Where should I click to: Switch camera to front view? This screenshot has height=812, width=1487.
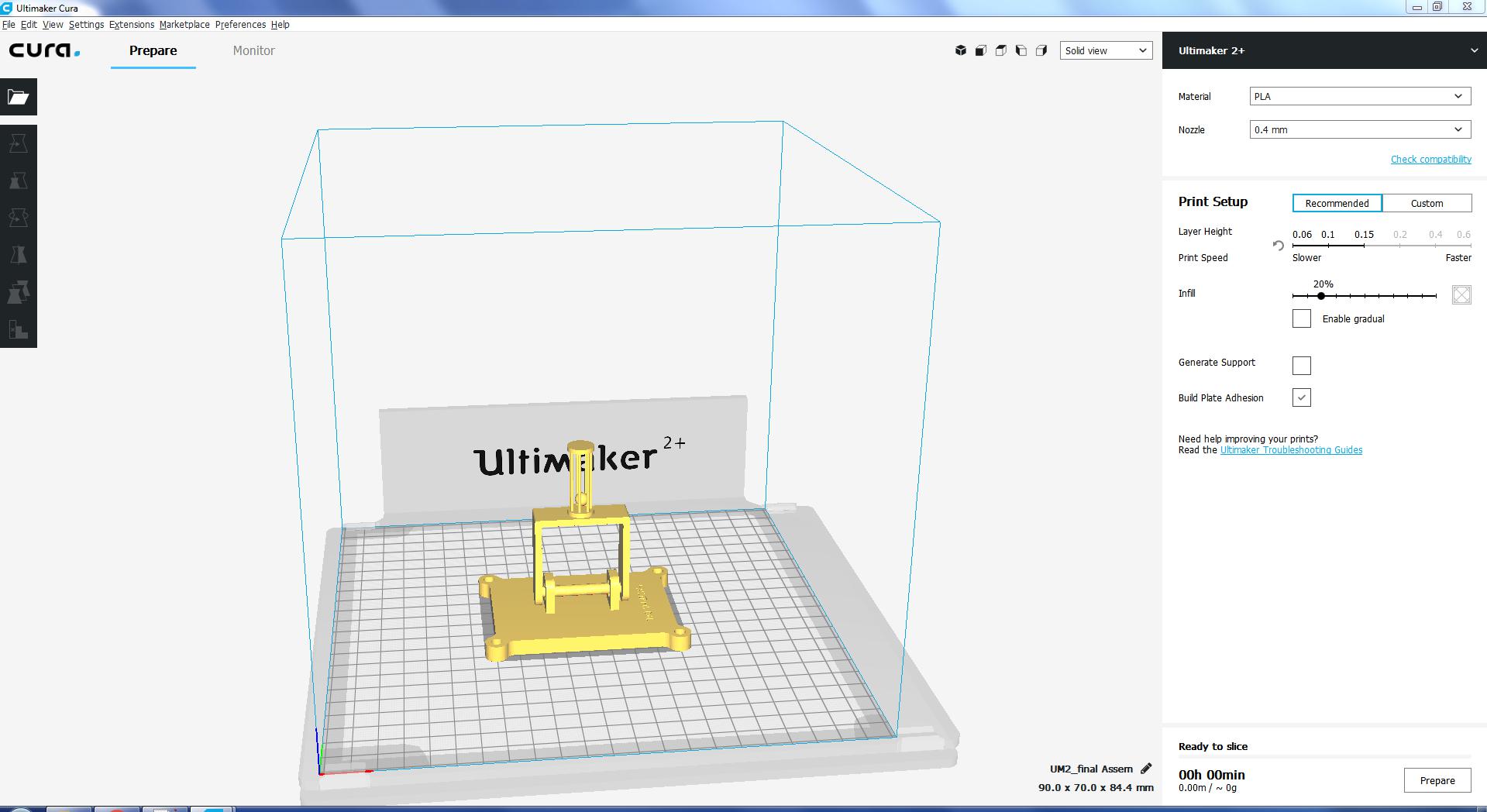981,50
